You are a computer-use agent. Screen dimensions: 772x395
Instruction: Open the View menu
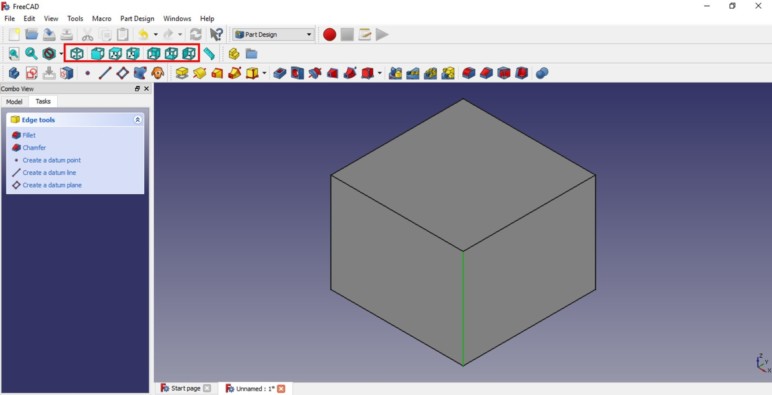pyautogui.click(x=51, y=19)
